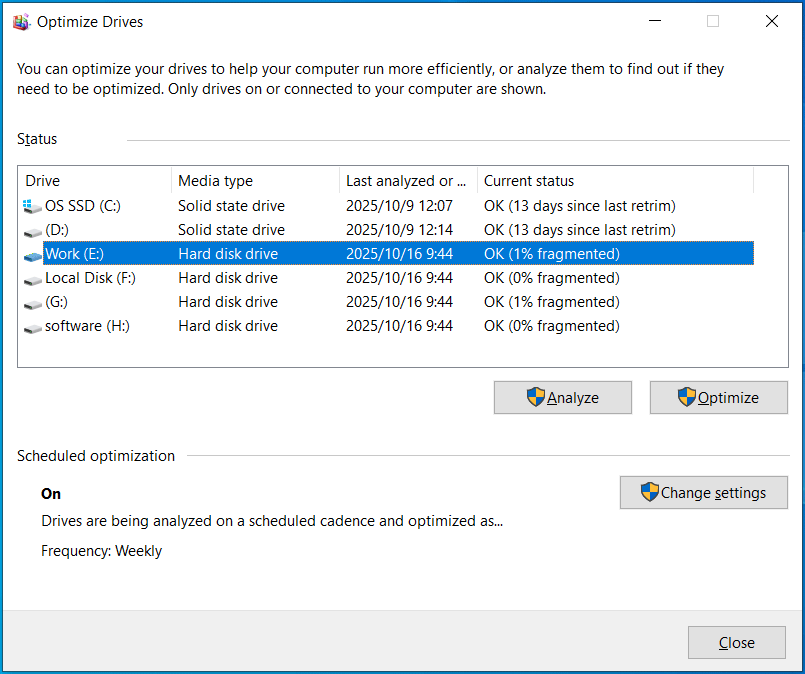This screenshot has height=674, width=805.
Task: Sort drives using the Drive column header
Action: [x=92, y=180]
